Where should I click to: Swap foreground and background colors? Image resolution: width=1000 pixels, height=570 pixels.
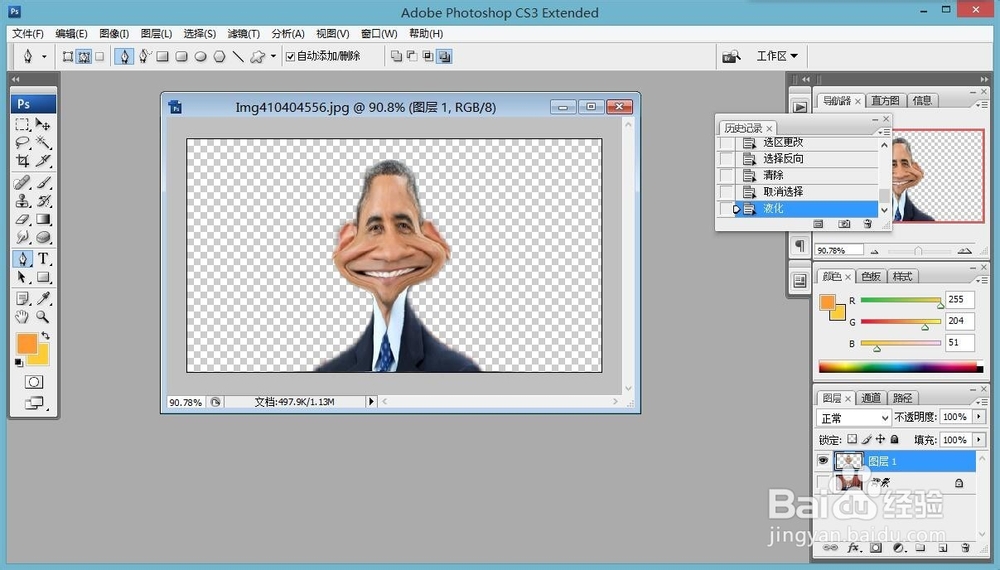pos(45,335)
